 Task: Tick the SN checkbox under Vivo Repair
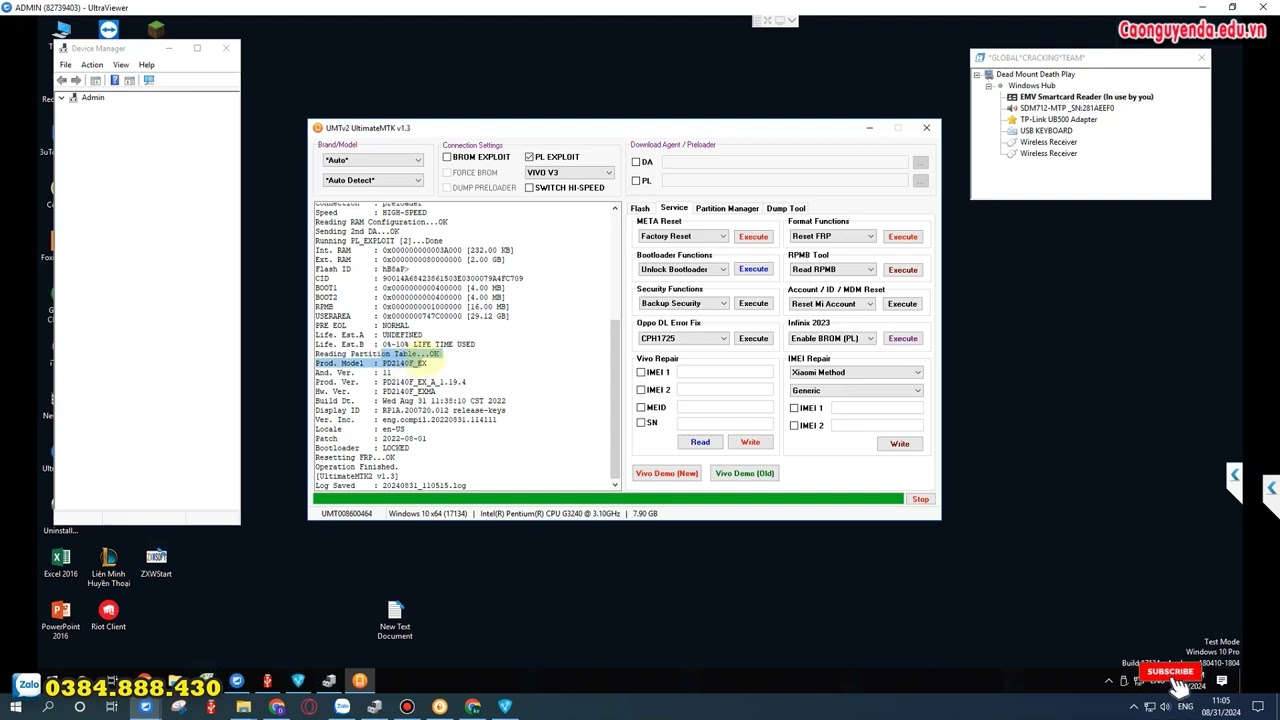pyautogui.click(x=641, y=422)
